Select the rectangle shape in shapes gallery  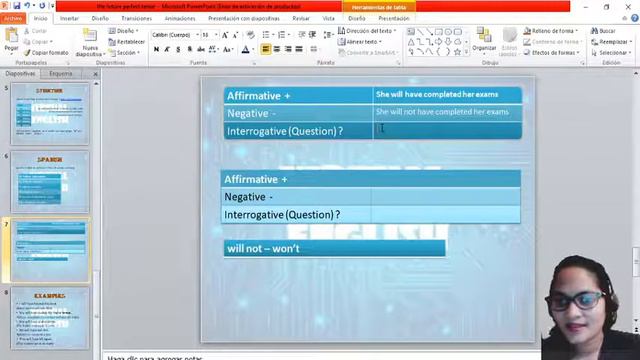(x=439, y=32)
